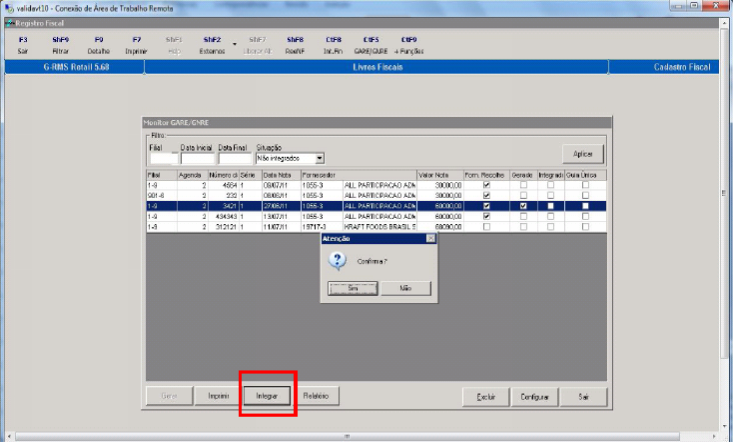Close the Atenção dialog with X
This screenshot has width=736, height=442.
tap(430, 238)
